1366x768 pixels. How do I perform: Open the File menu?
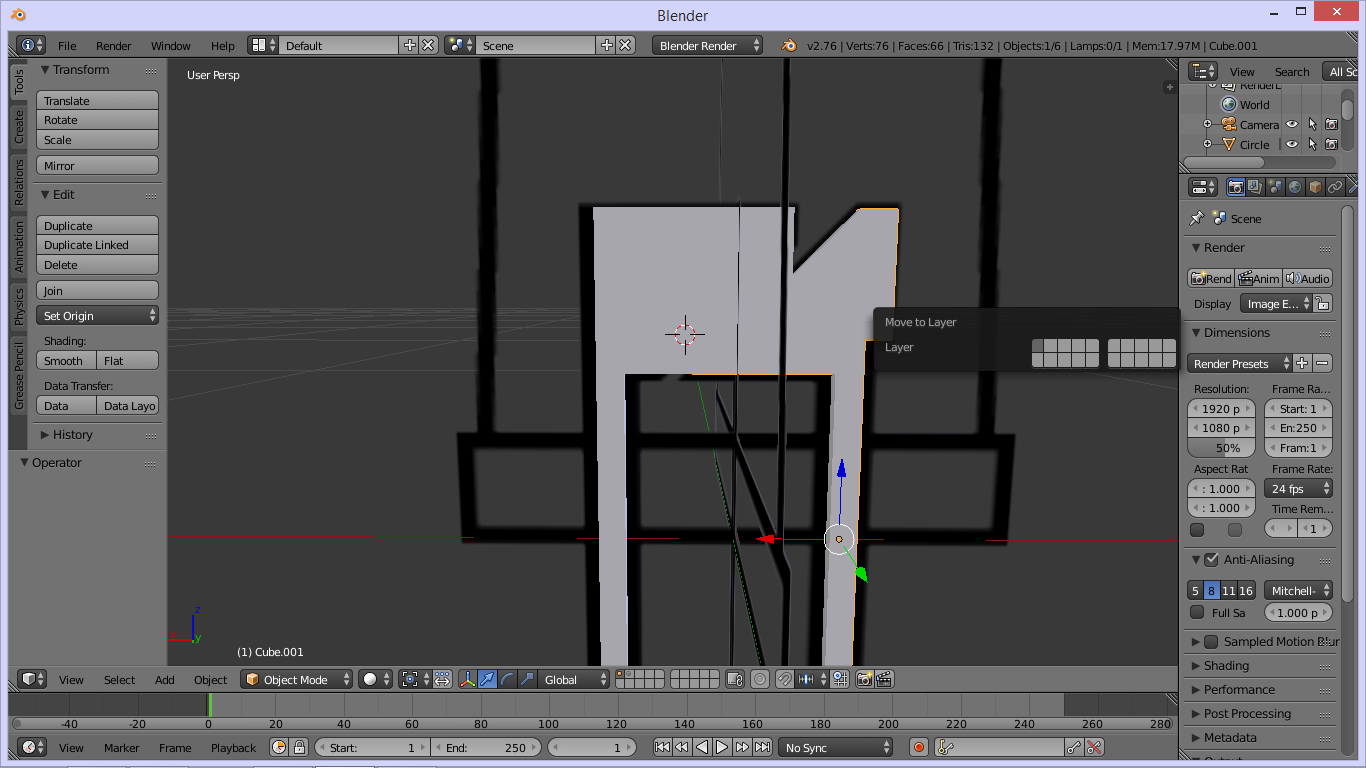67,46
